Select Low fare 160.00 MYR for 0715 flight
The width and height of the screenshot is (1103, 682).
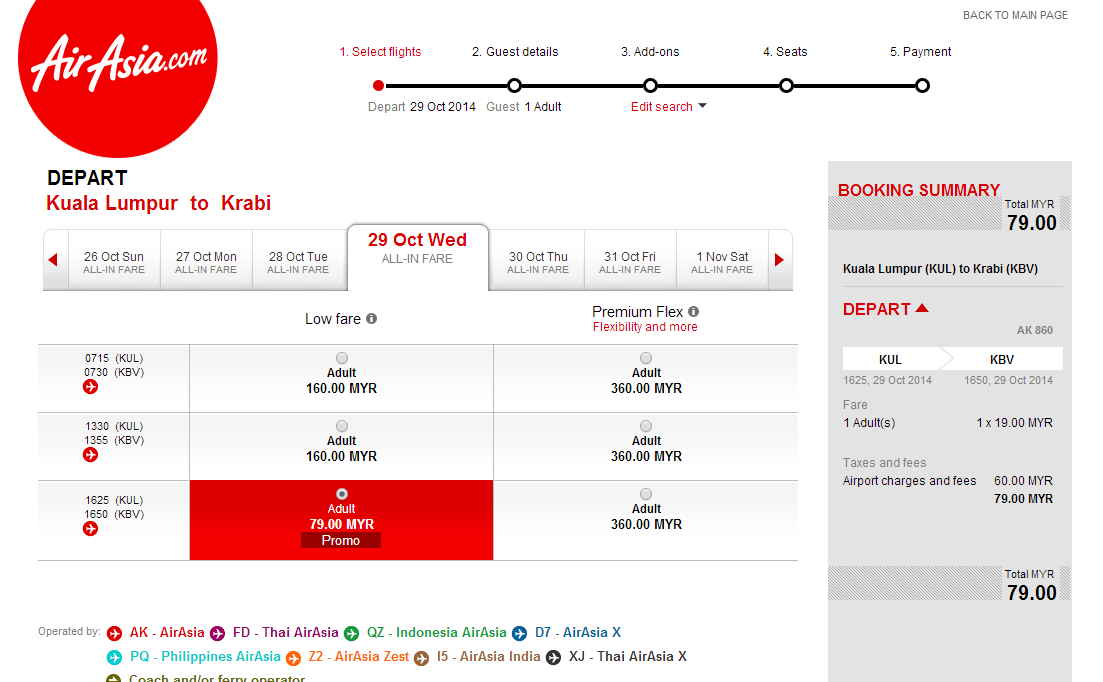[x=342, y=358]
